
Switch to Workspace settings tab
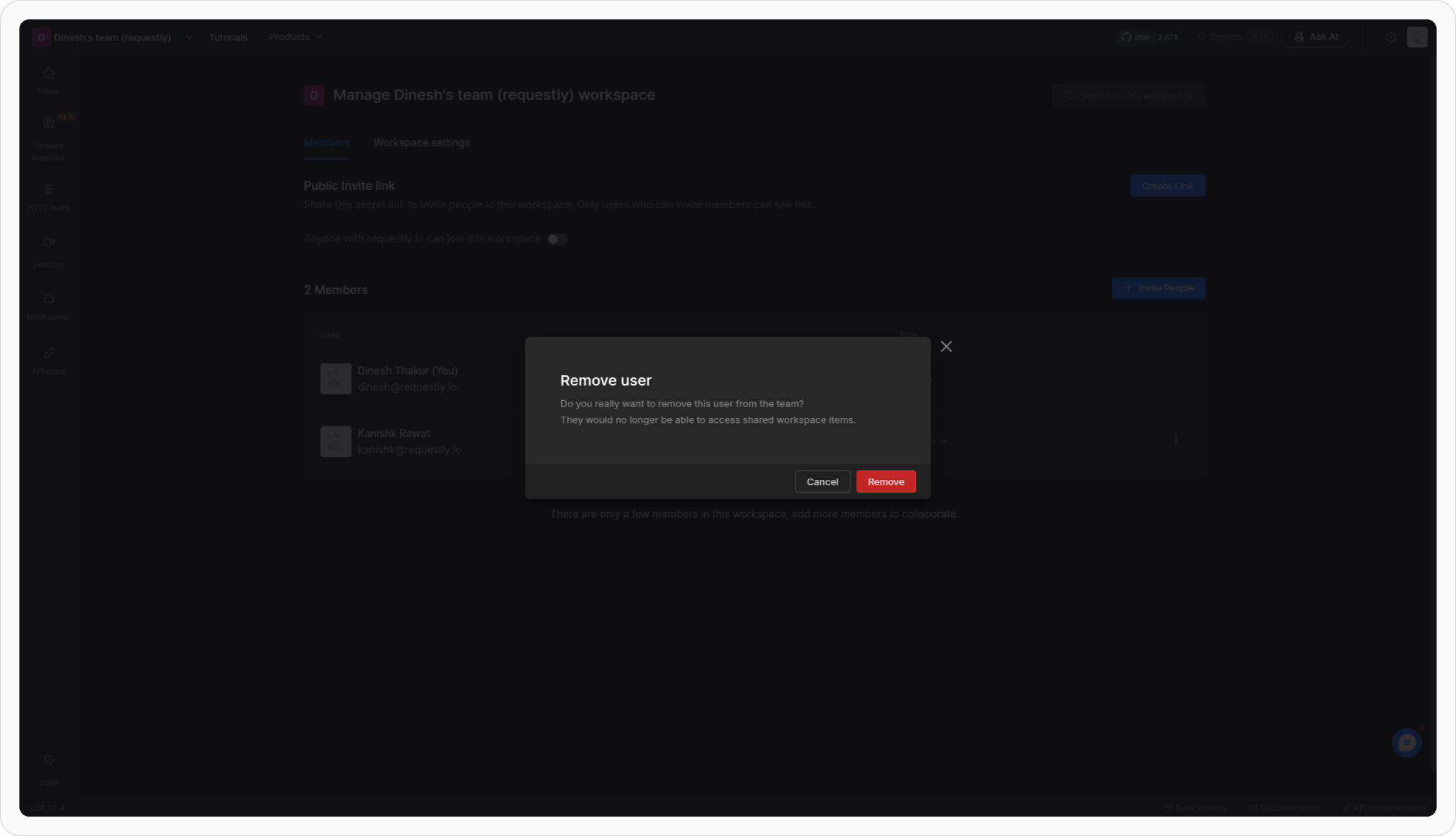[x=421, y=143]
